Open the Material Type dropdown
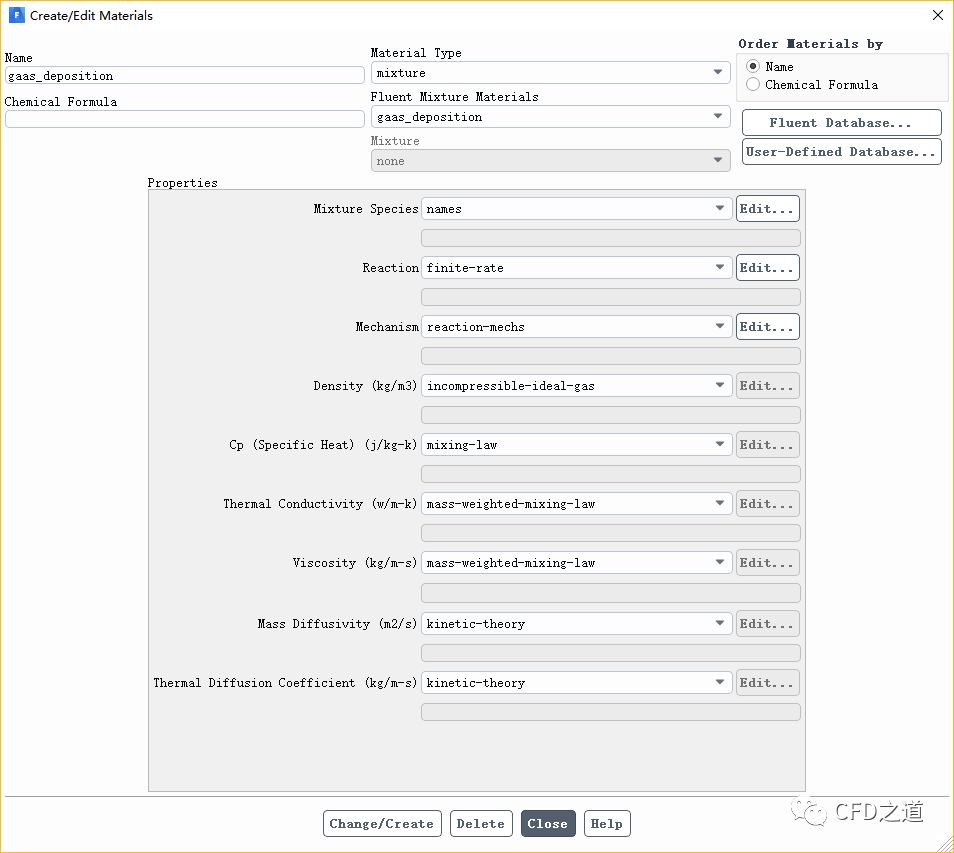The height and width of the screenshot is (853, 954). pos(550,73)
